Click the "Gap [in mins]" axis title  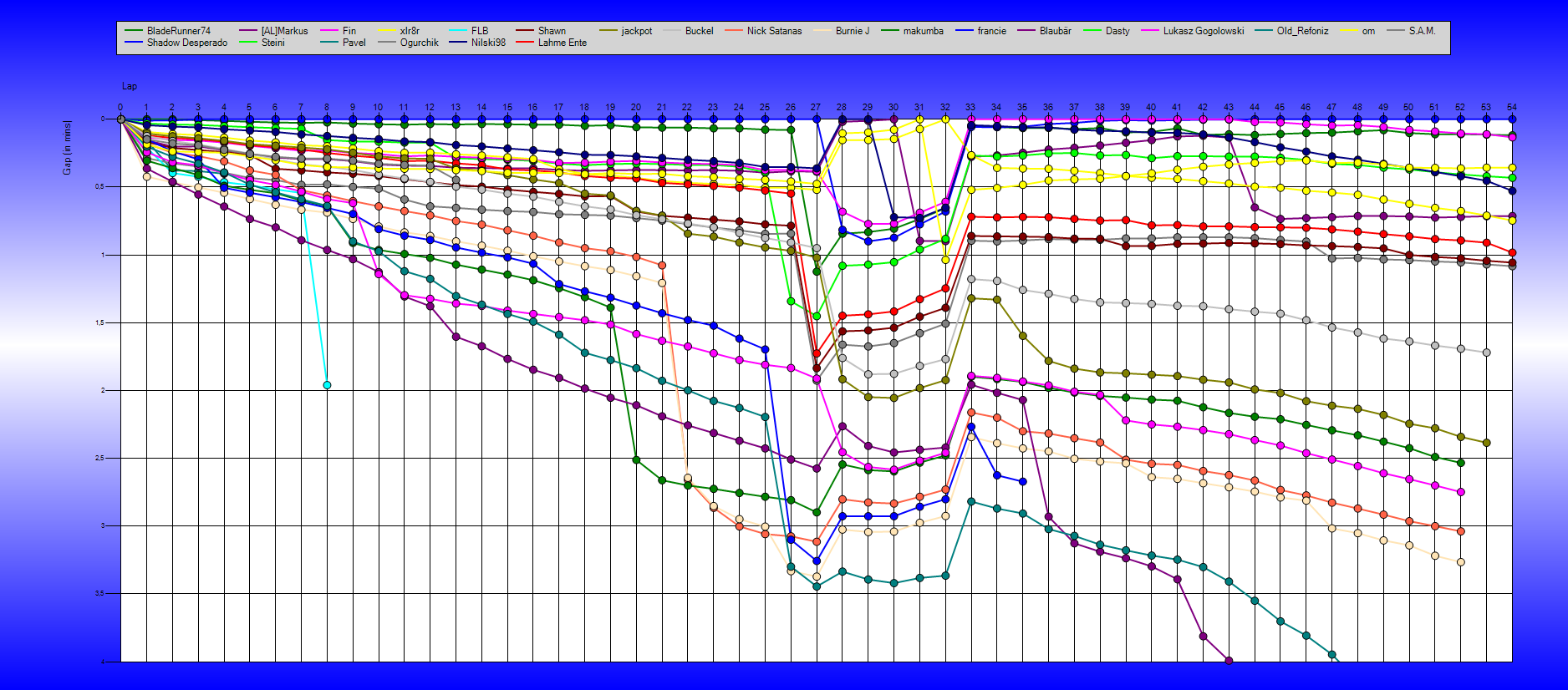67,148
